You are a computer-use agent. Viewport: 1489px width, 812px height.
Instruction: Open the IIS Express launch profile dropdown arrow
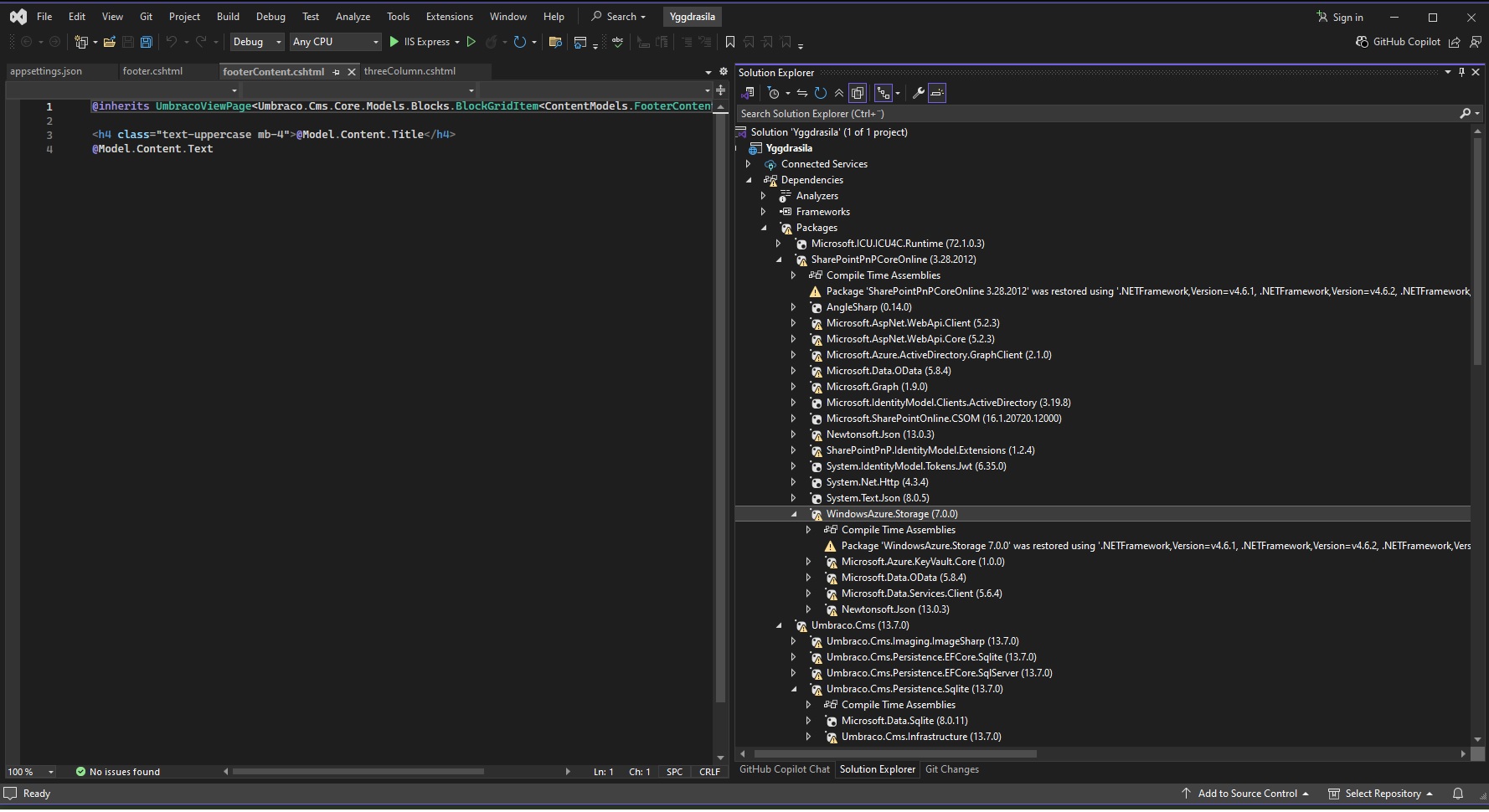tap(457, 42)
